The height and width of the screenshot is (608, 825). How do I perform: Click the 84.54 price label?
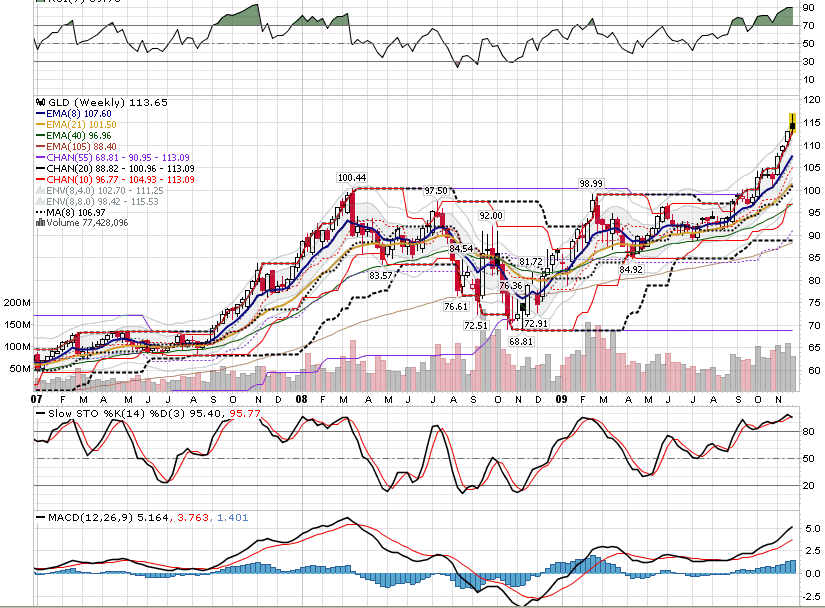click(460, 248)
